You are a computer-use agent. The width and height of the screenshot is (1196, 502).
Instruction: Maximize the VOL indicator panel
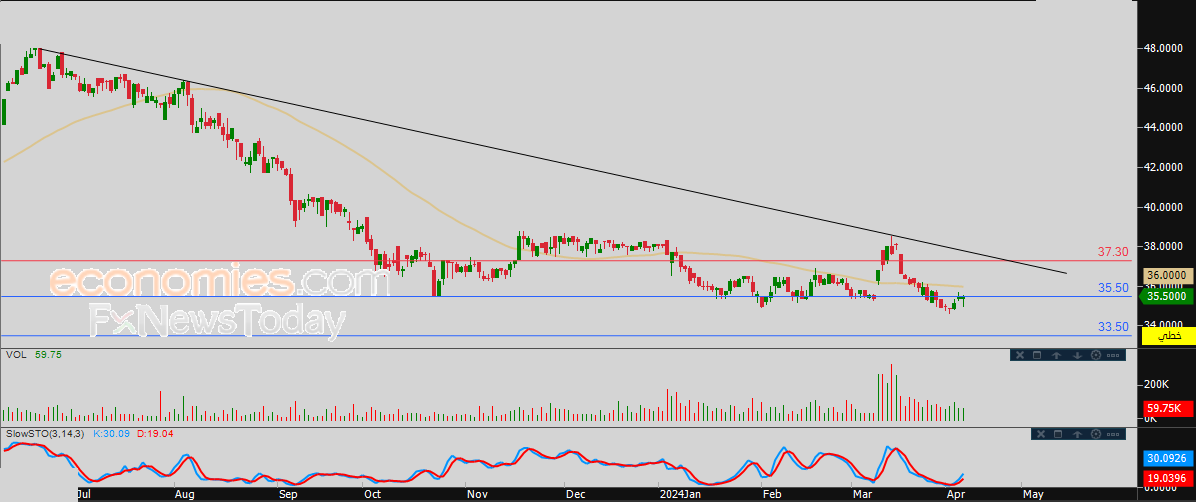[x=1037, y=355]
